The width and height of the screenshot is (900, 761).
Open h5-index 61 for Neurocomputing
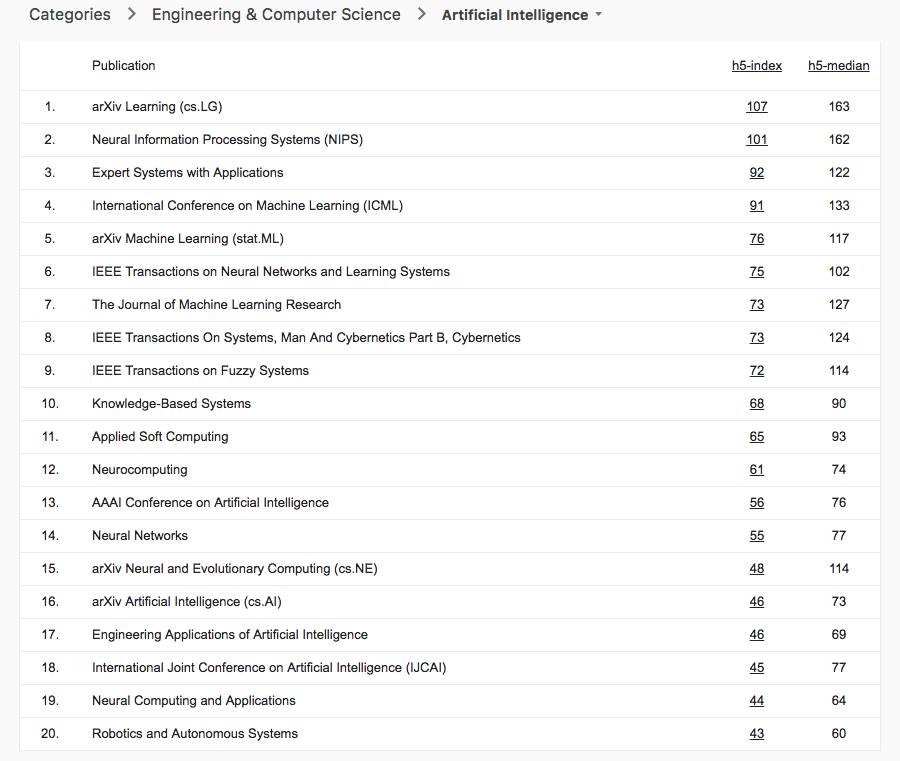(757, 470)
